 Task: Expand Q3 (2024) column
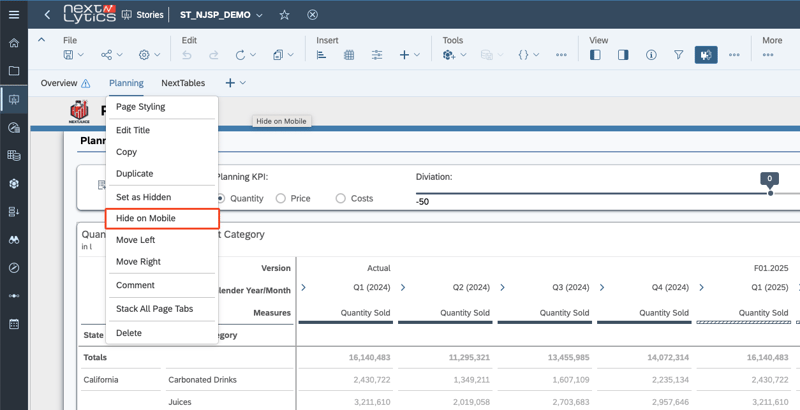503,288
